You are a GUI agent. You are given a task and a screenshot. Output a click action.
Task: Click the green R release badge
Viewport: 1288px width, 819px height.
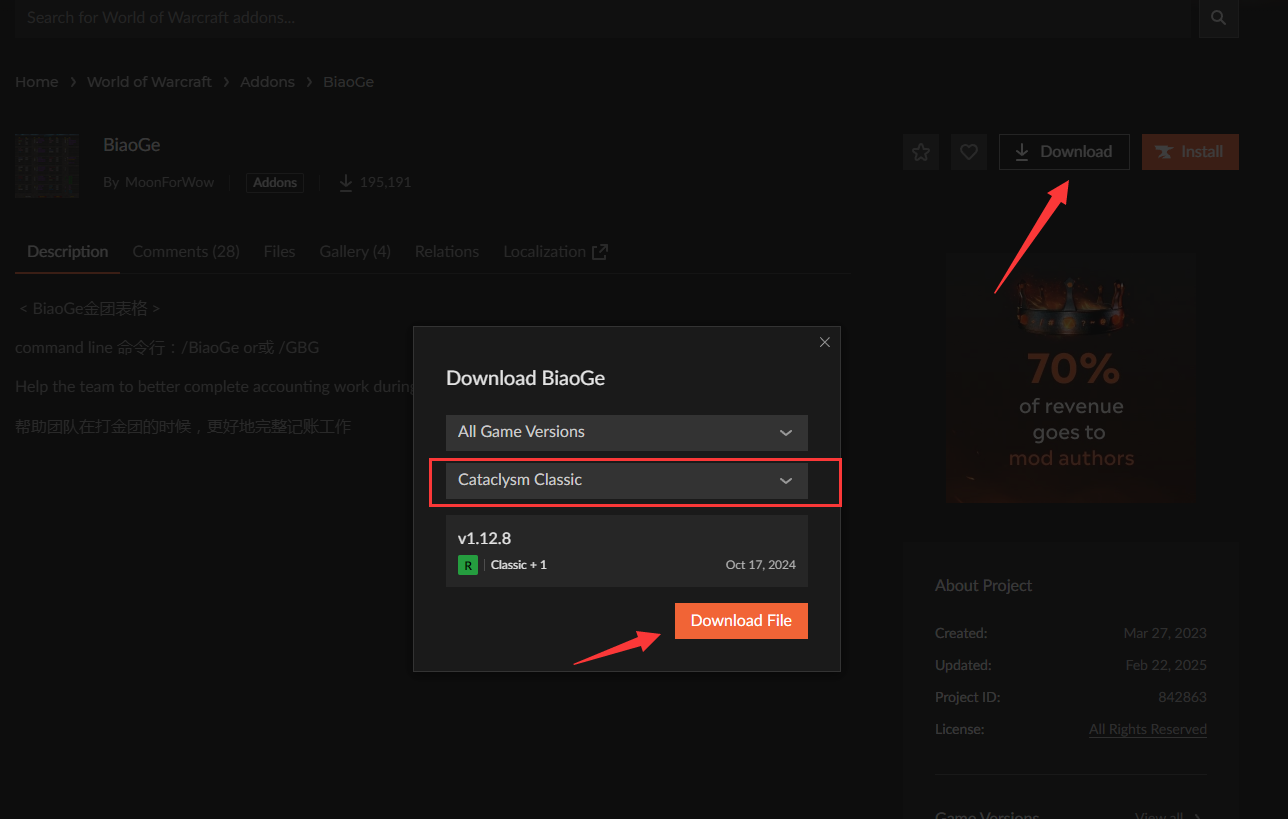point(467,565)
